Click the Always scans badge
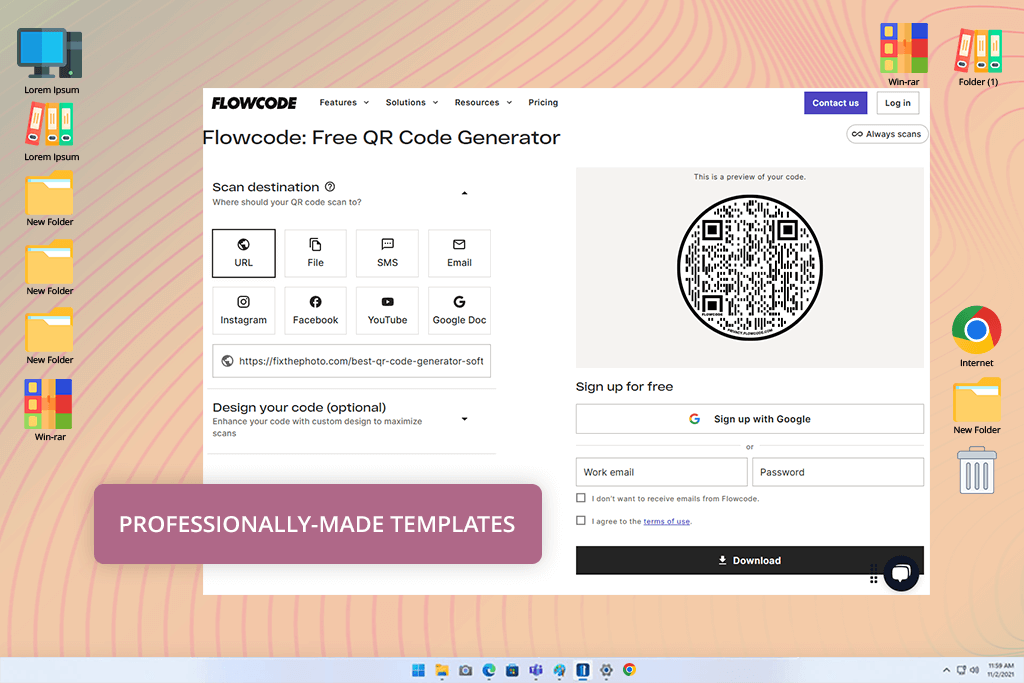The image size is (1024, 683). (887, 134)
